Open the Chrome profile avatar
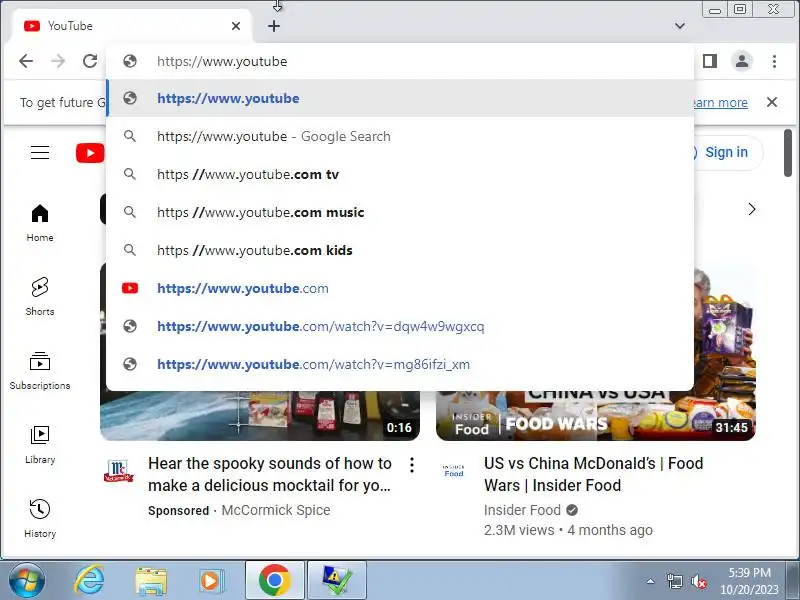Viewport: 800px width, 600px height. click(742, 61)
